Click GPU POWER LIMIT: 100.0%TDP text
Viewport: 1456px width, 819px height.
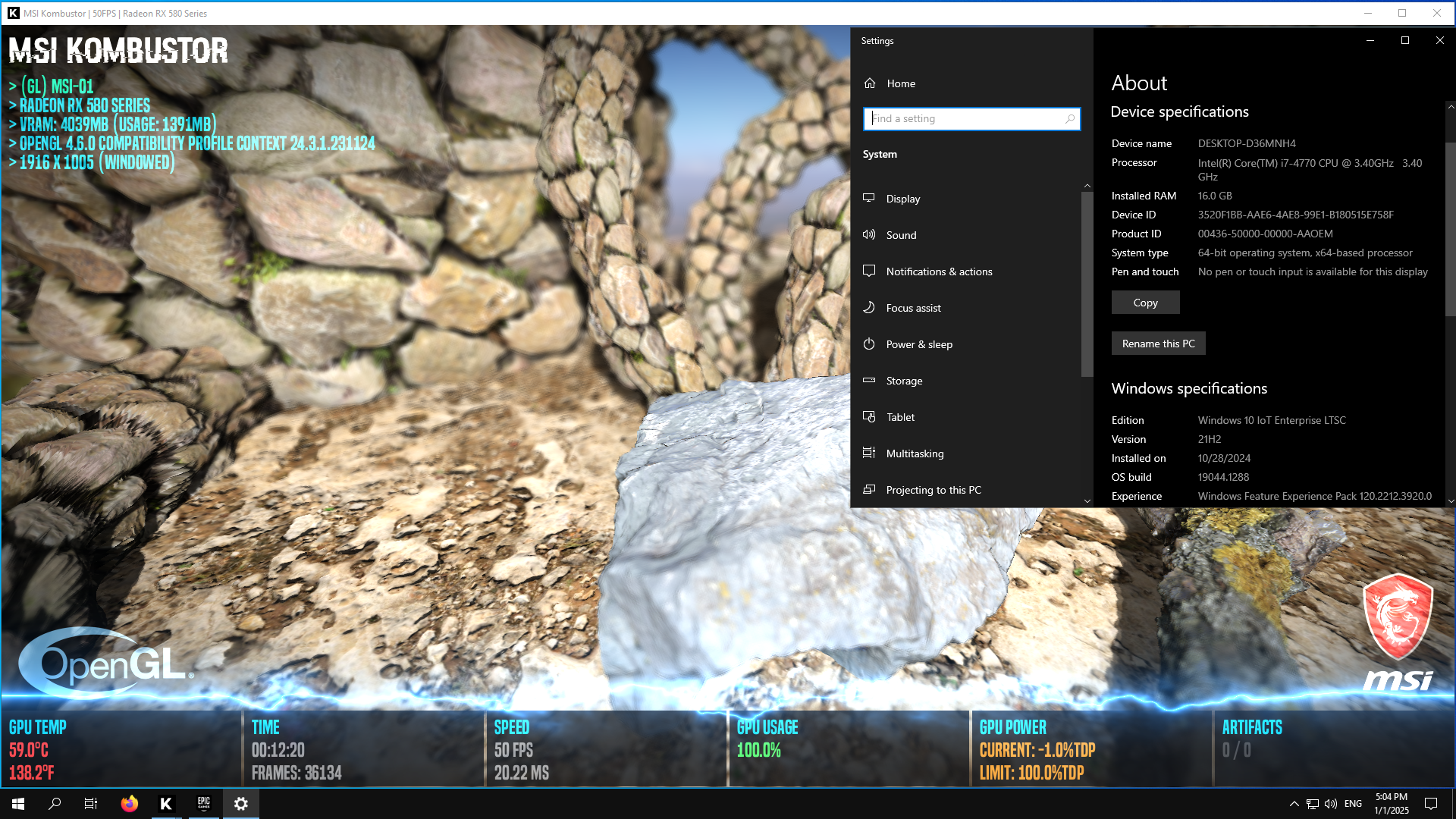[x=1031, y=773]
